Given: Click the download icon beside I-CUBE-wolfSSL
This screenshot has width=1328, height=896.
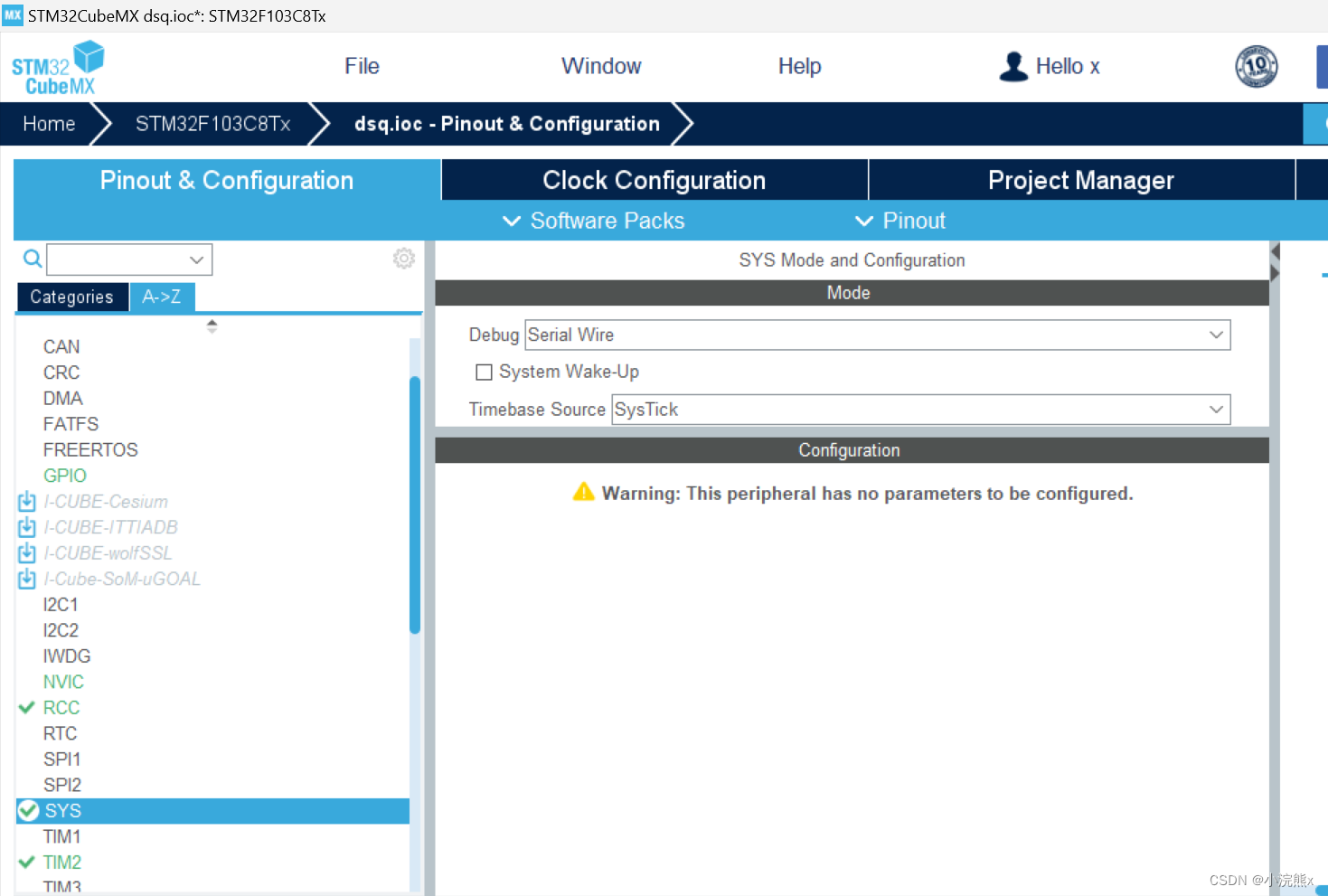Looking at the screenshot, I should [x=27, y=553].
